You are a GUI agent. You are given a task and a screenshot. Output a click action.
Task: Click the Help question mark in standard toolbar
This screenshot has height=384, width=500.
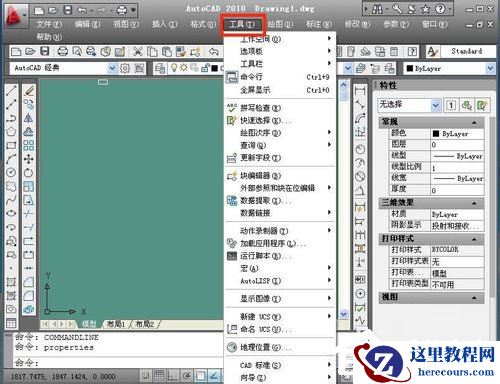(x=412, y=51)
